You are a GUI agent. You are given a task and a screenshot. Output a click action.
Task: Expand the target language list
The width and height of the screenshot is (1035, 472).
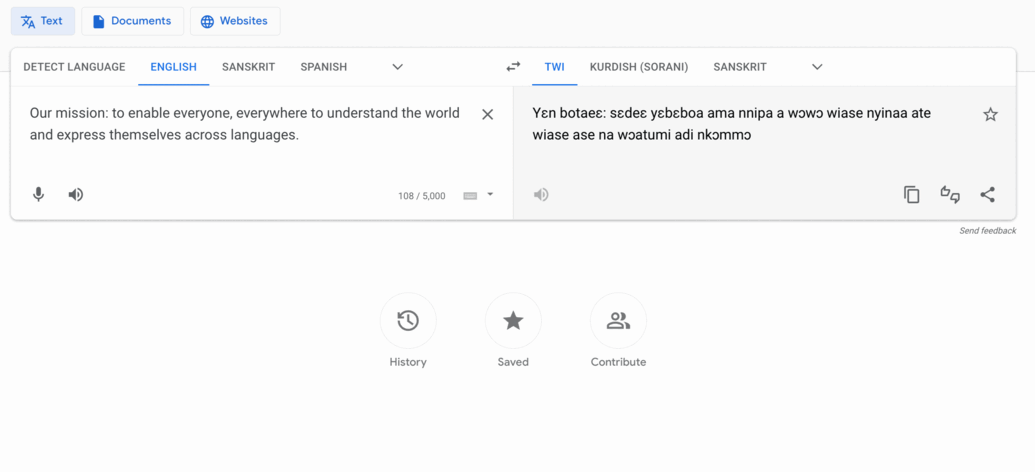817,67
